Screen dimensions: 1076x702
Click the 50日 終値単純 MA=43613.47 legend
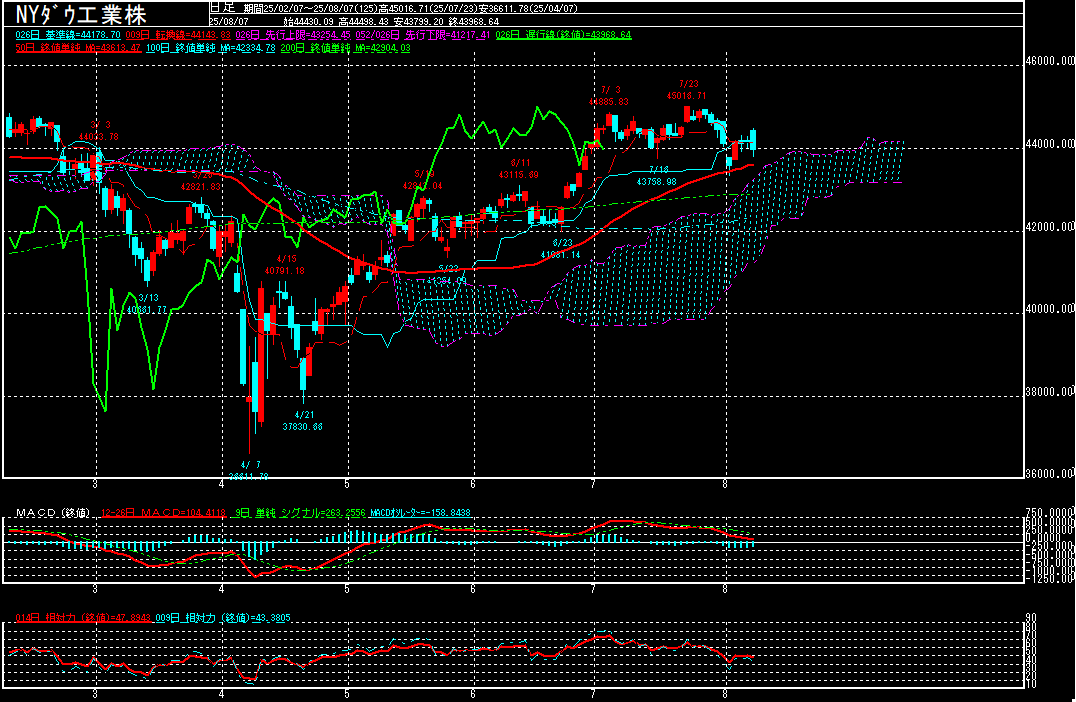pyautogui.click(x=78, y=48)
